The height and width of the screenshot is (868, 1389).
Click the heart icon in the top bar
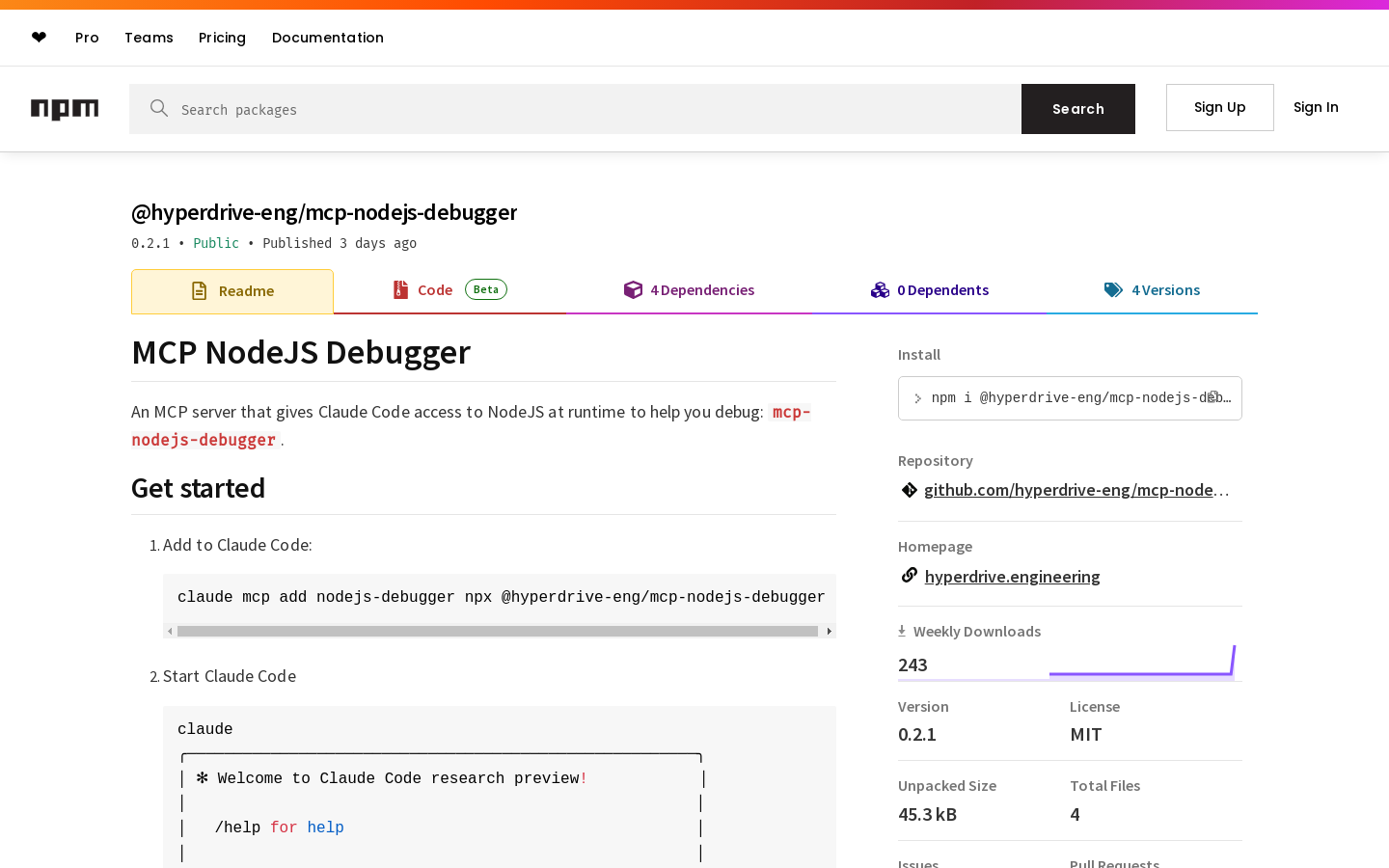[x=39, y=37]
